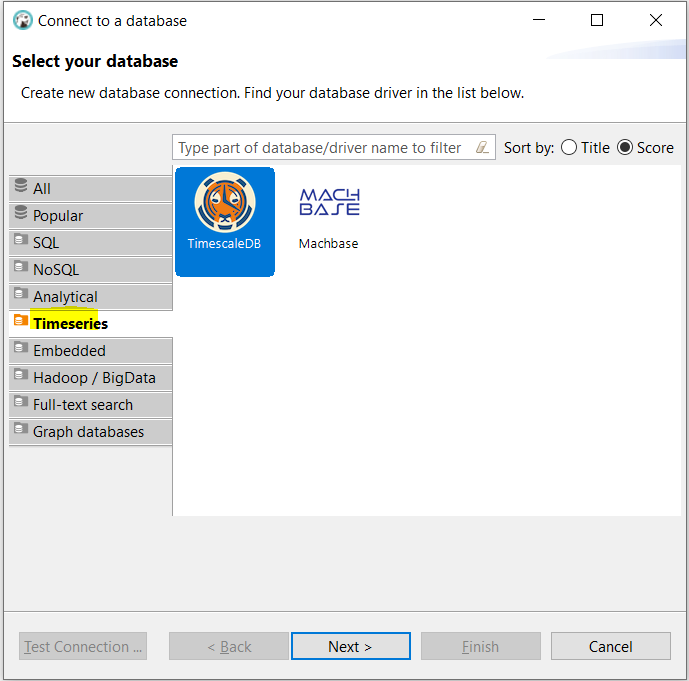This screenshot has height=681, width=689.
Task: Click the Analytical category folder icon
Action: (21, 293)
